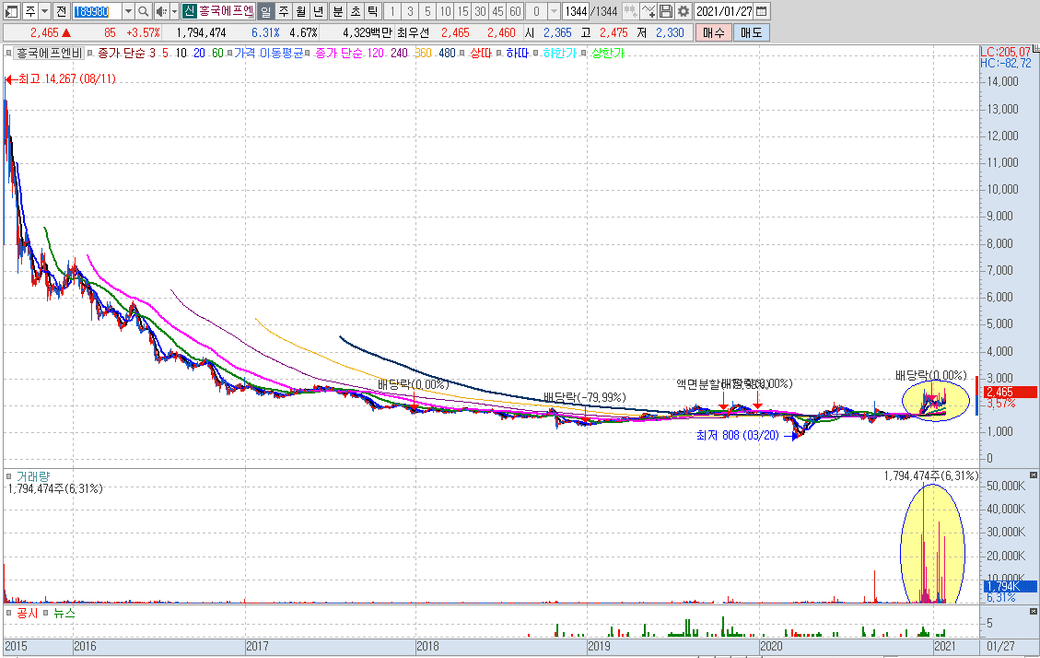Select the 분 minute chart period

pos(337,11)
